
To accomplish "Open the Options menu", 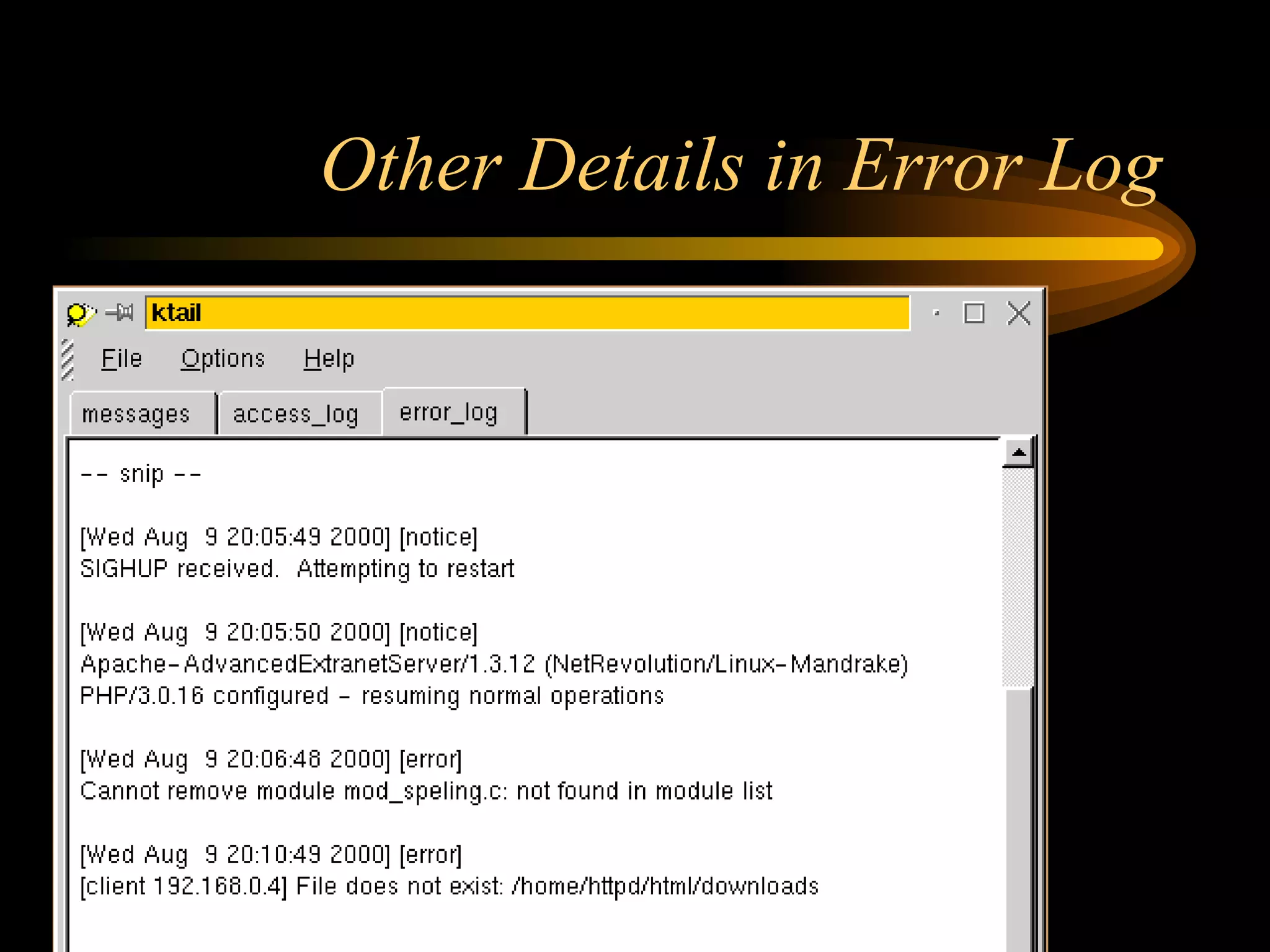I will tap(223, 359).
